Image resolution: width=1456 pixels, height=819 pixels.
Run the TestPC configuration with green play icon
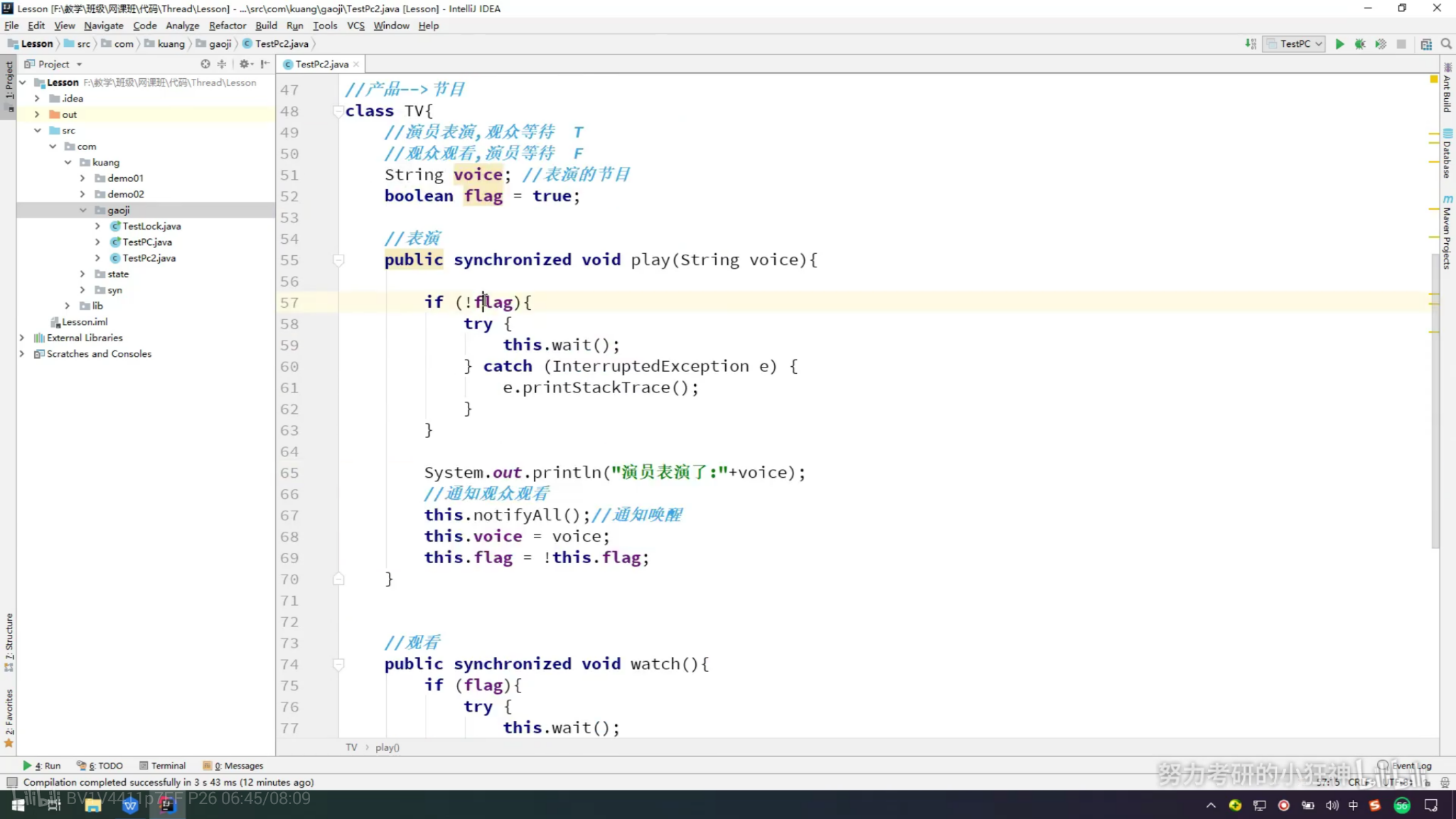(x=1339, y=44)
